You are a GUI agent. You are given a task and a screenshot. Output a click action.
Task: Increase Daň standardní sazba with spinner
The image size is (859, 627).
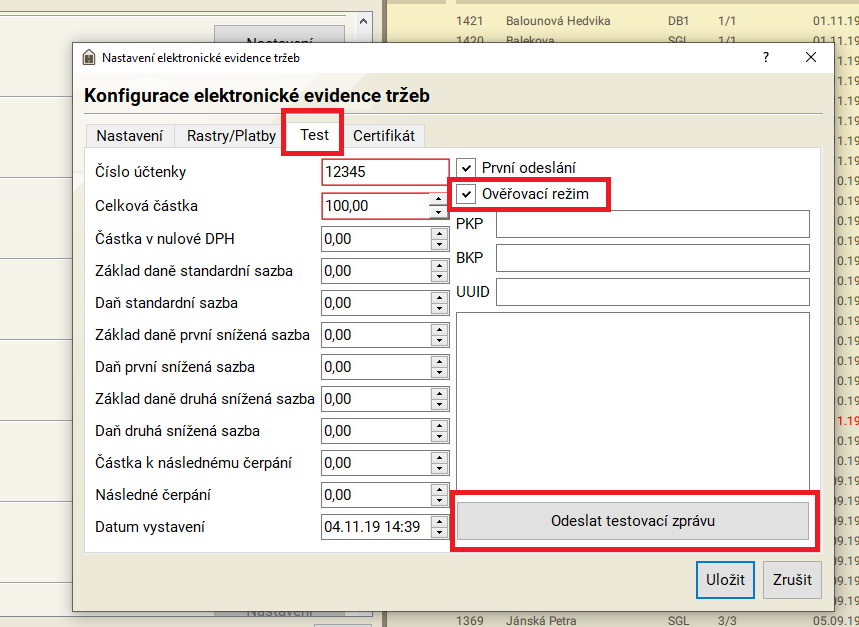(x=438, y=297)
